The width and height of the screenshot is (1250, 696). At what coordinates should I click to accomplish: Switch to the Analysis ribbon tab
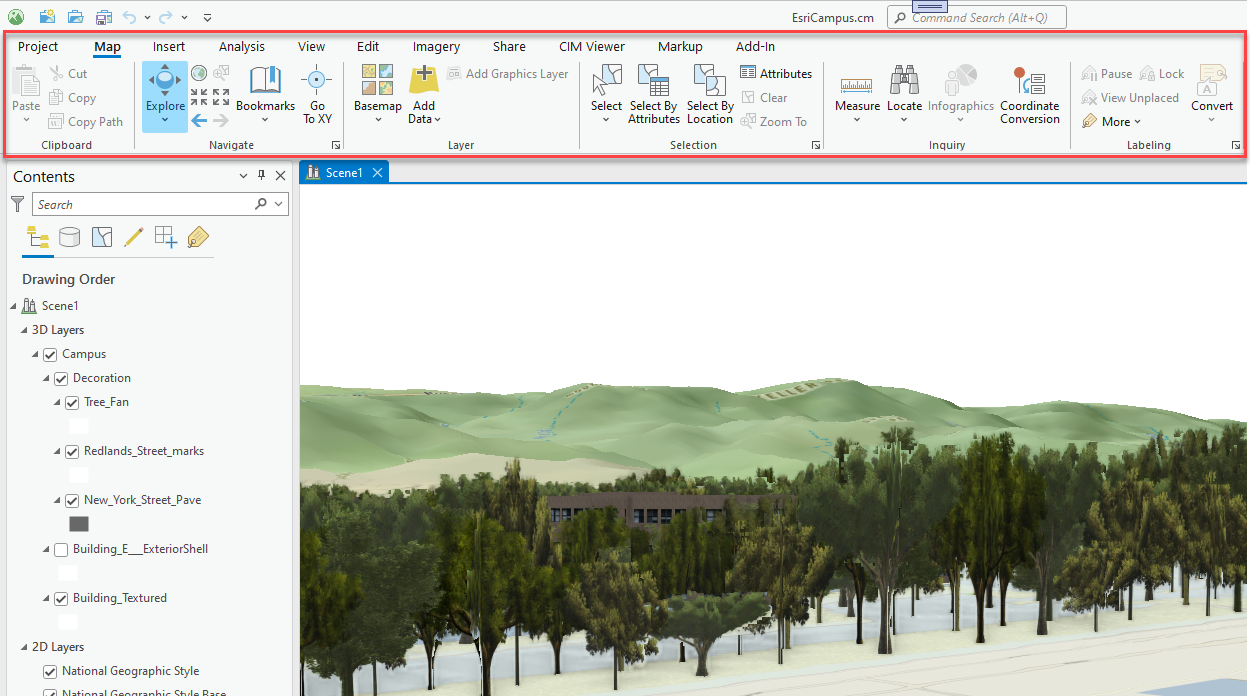click(x=241, y=46)
